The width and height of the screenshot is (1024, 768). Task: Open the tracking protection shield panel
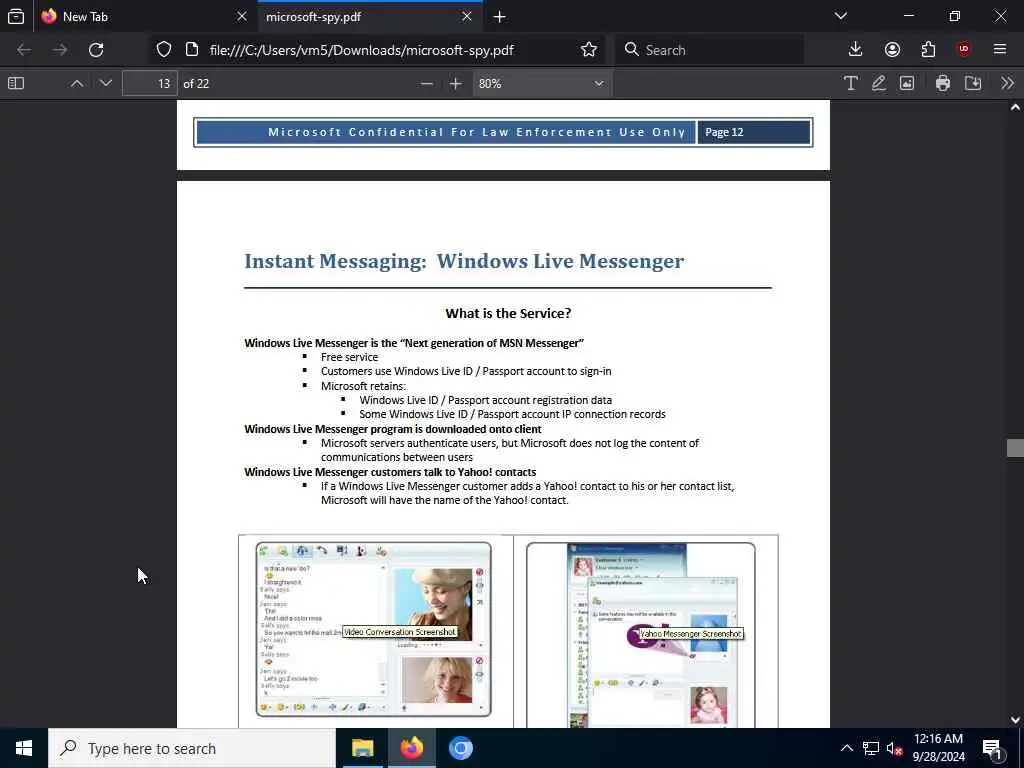pyautogui.click(x=164, y=50)
